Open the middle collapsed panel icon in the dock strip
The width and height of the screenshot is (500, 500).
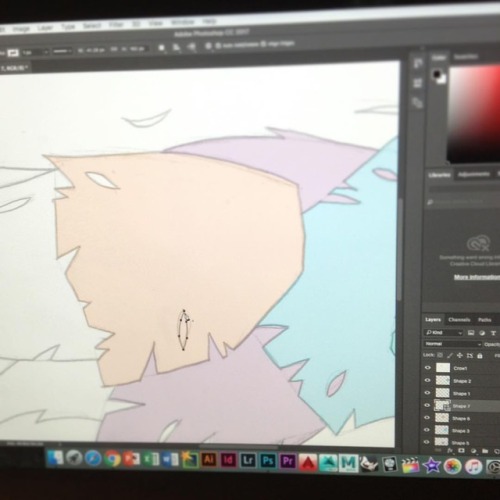tap(418, 83)
